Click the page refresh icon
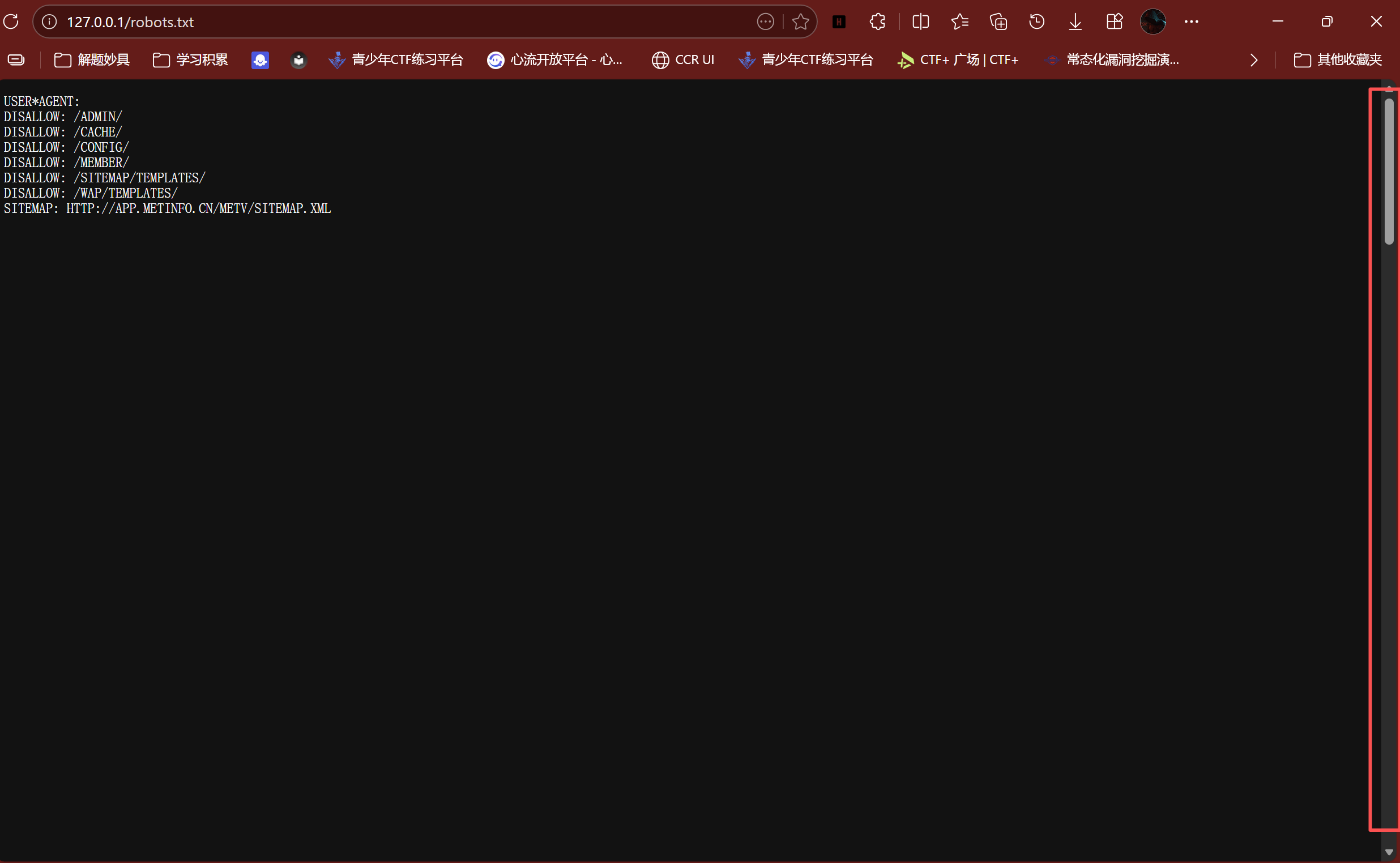Viewport: 1400px width, 863px height. pos(11,22)
